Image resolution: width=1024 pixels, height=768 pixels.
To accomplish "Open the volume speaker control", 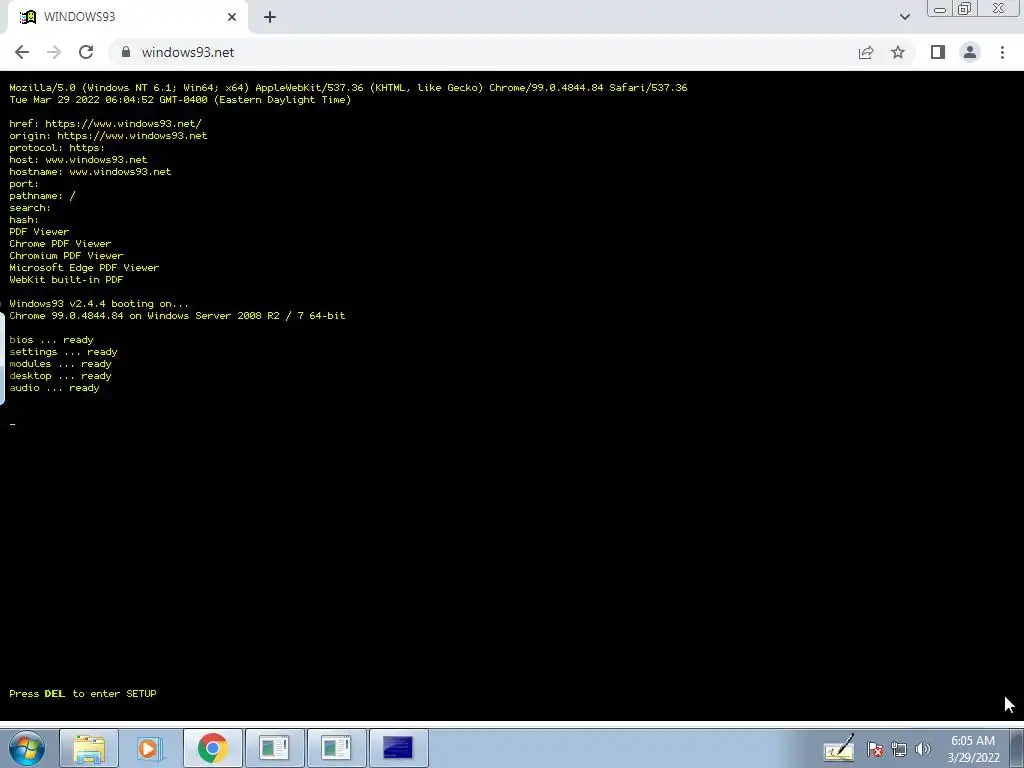I will [923, 750].
